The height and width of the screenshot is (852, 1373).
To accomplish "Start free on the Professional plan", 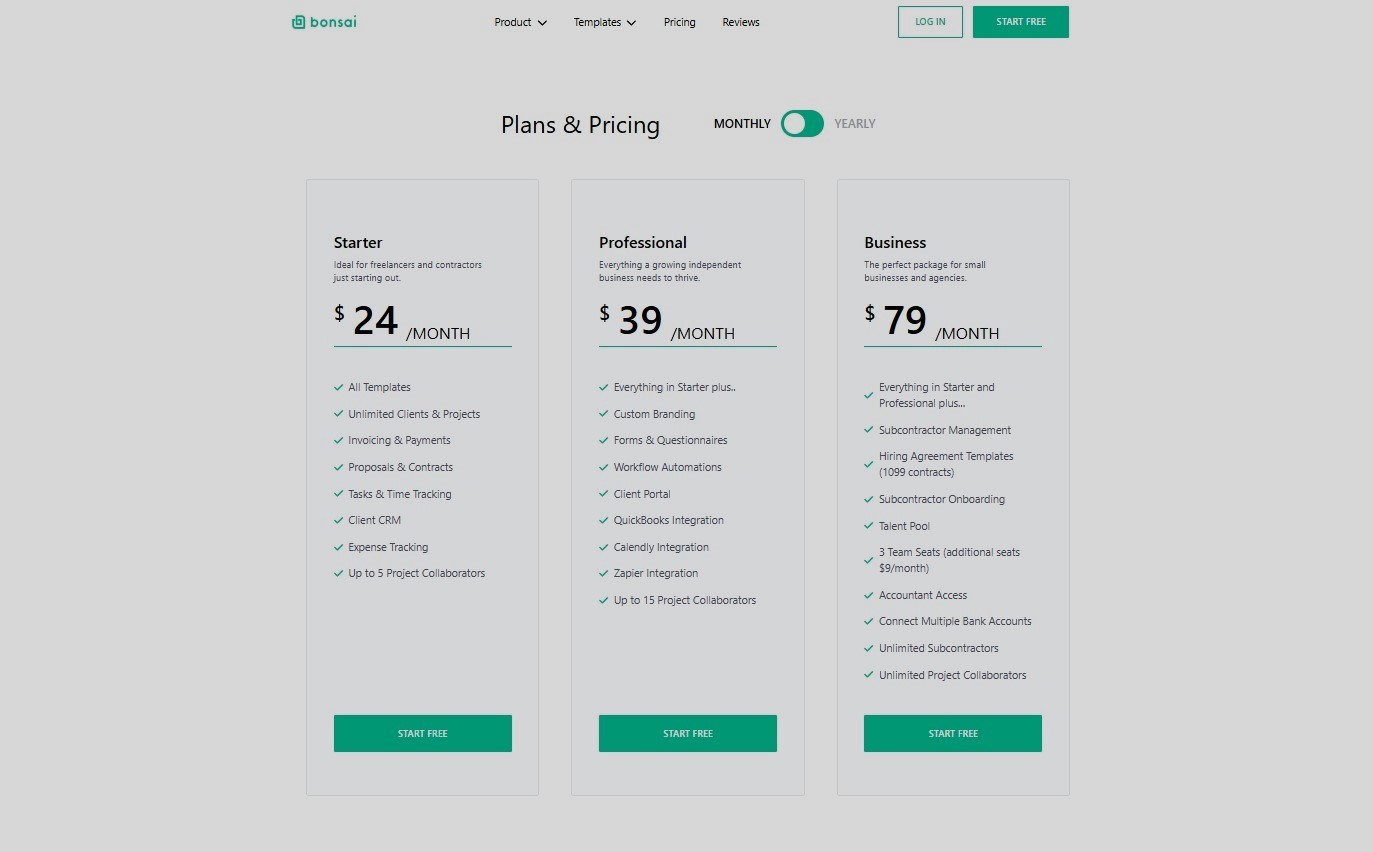I will 688,733.
